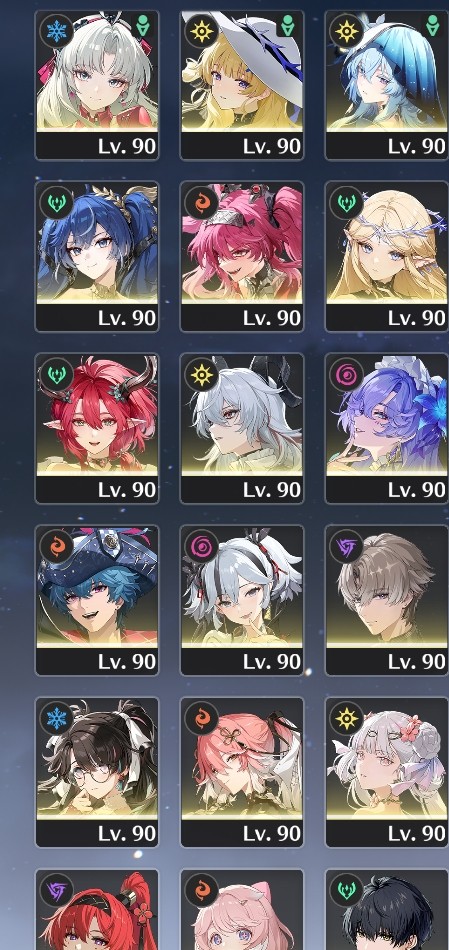Click the Glacio snowflake icon on the glasses girl's card
Screen dimensions: 449x950
pos(57,718)
